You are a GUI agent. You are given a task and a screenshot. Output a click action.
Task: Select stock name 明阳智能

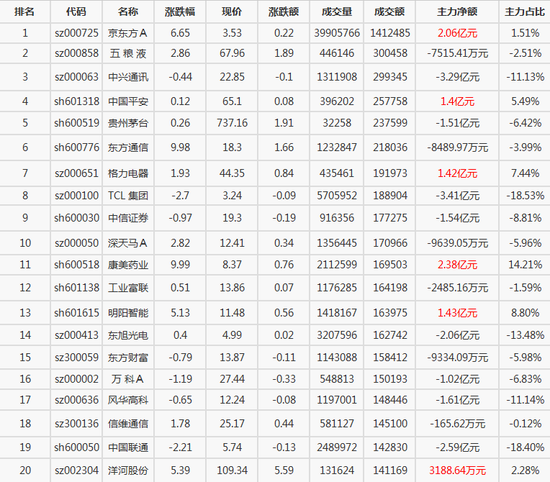click(x=128, y=313)
